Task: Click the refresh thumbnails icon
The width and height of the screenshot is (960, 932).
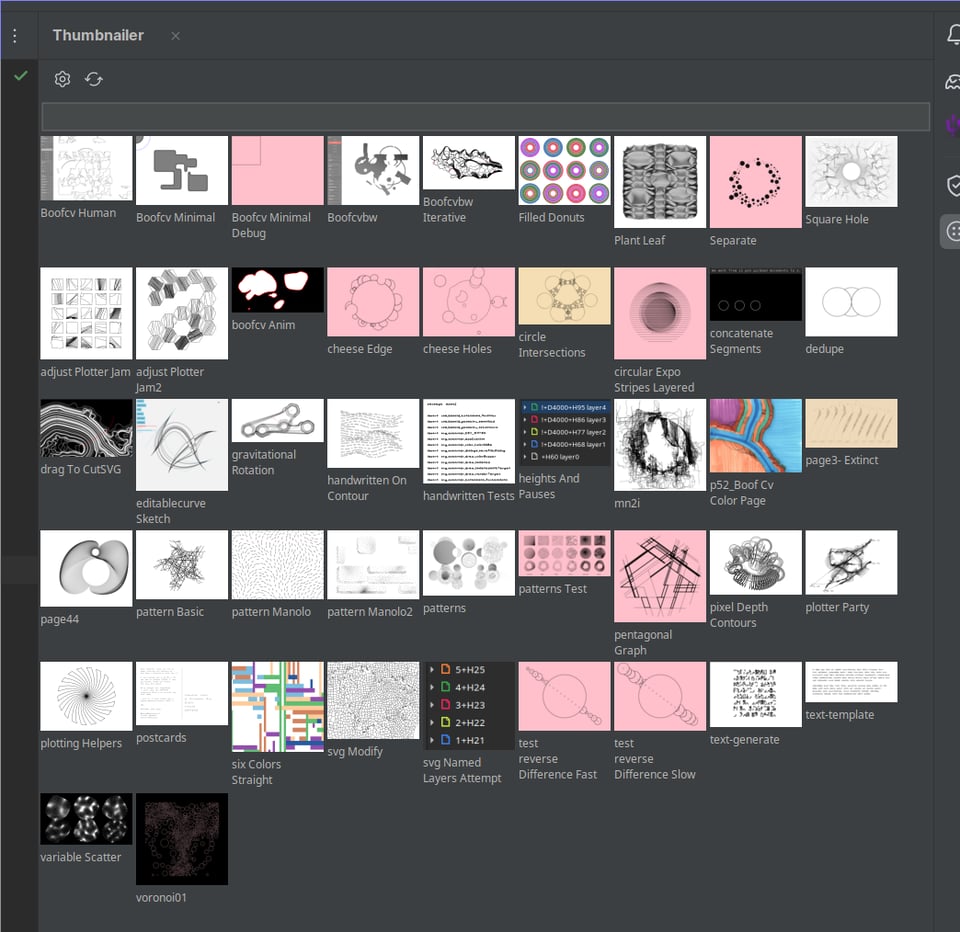Action: 94,79
